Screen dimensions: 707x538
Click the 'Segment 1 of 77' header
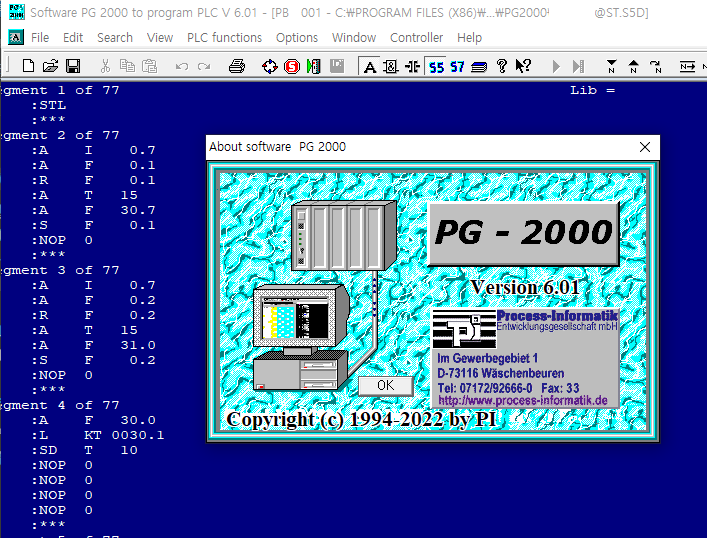click(x=60, y=90)
